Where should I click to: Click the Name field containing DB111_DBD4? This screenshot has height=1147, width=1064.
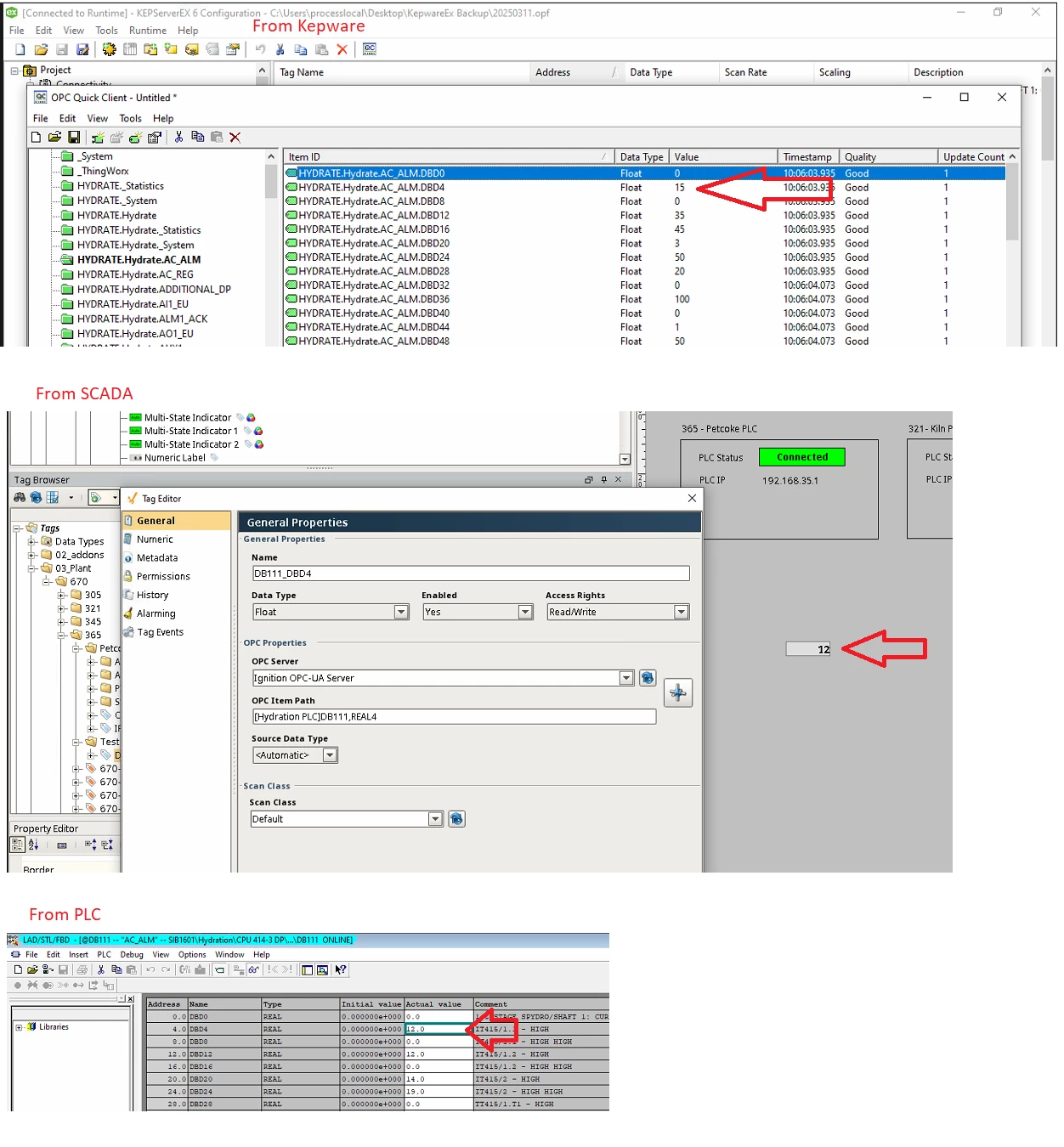click(x=471, y=573)
